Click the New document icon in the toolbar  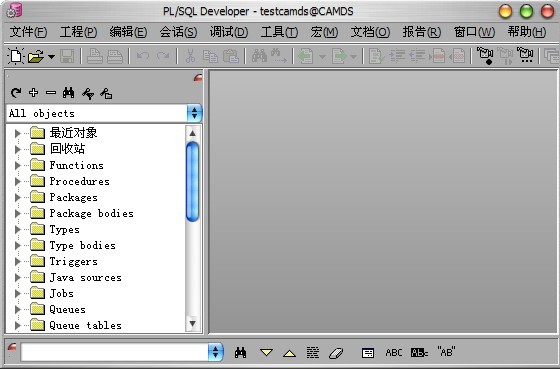coord(16,56)
